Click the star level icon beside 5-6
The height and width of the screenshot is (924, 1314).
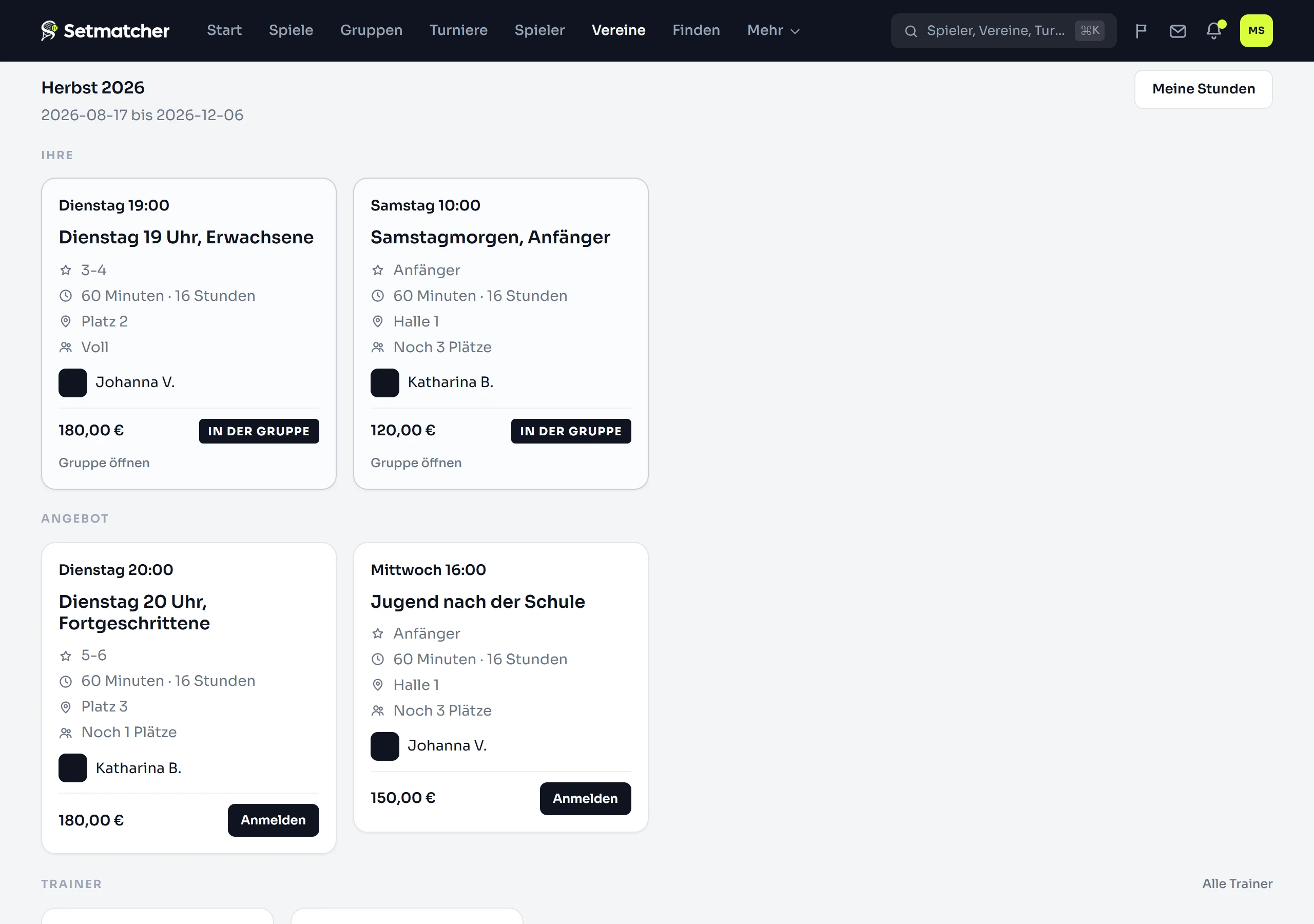click(x=66, y=655)
